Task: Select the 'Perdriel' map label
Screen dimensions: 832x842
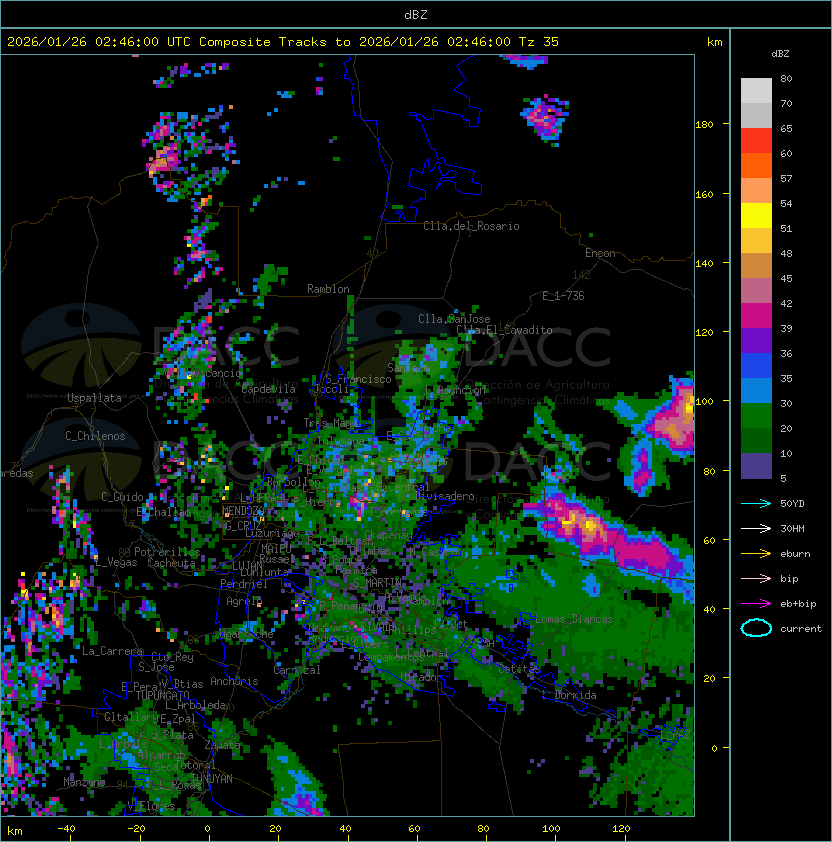Action: click(244, 584)
